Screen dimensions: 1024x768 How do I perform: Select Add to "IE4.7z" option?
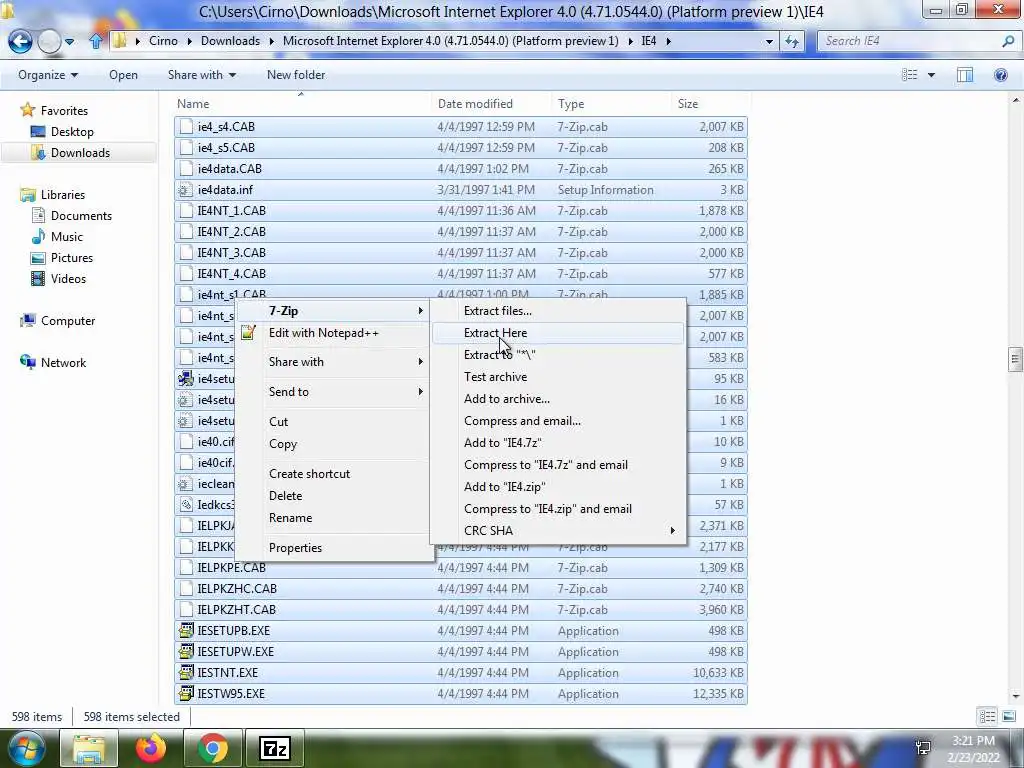558,443
